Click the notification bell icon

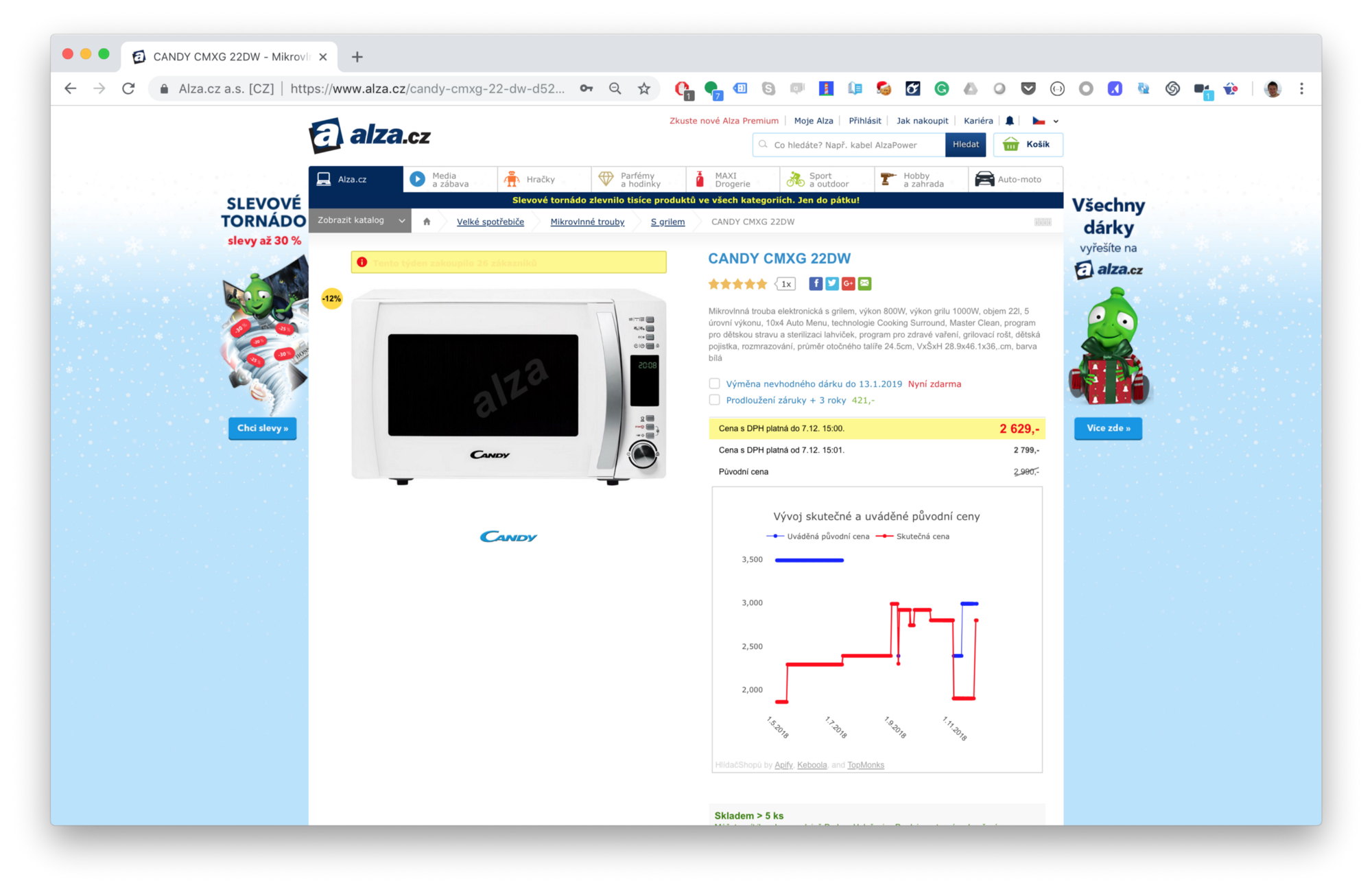pos(1009,120)
